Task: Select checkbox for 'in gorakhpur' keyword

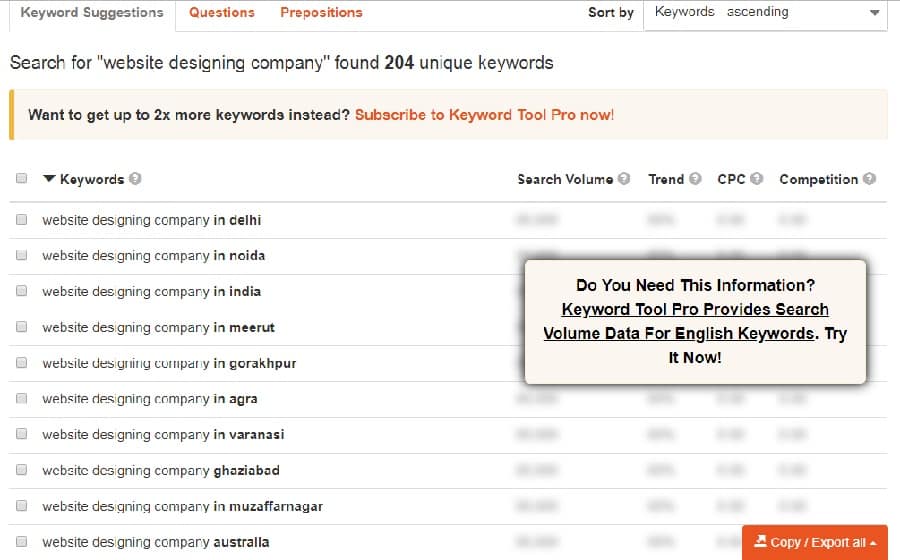Action: click(22, 363)
